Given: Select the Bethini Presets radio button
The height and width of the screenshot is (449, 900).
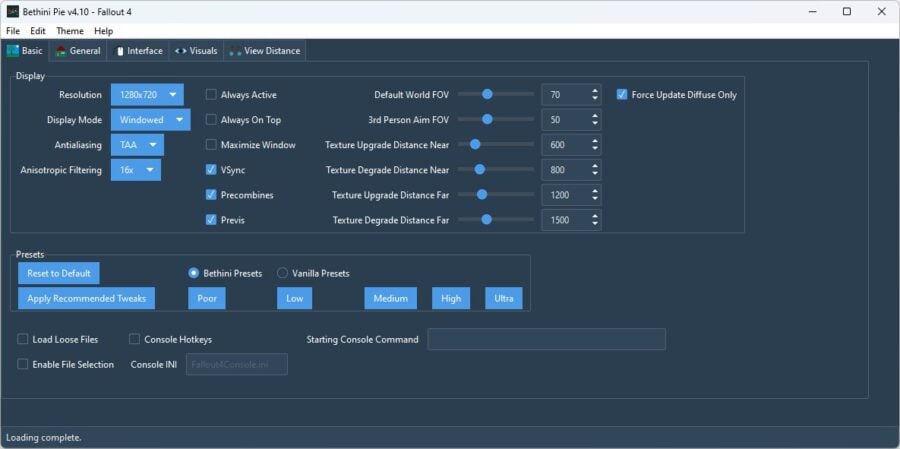Looking at the screenshot, I should pos(193,273).
